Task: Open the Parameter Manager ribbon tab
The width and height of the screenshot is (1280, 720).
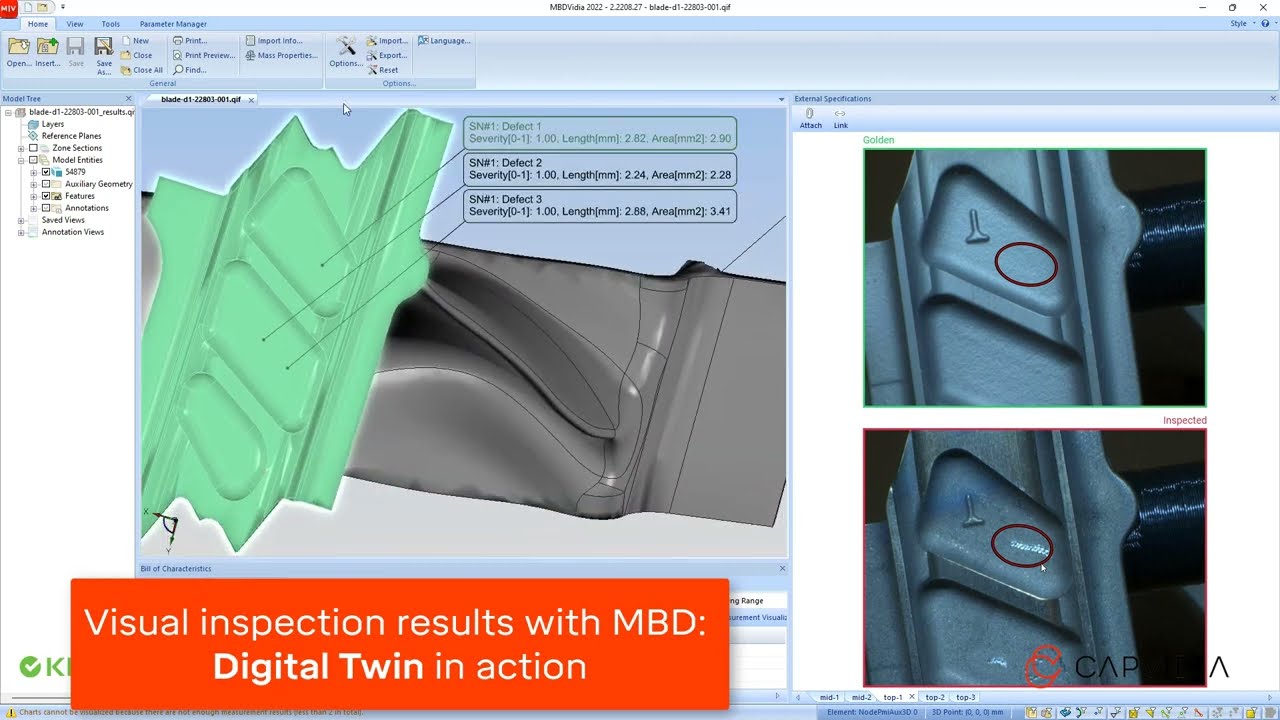Action: [173, 24]
